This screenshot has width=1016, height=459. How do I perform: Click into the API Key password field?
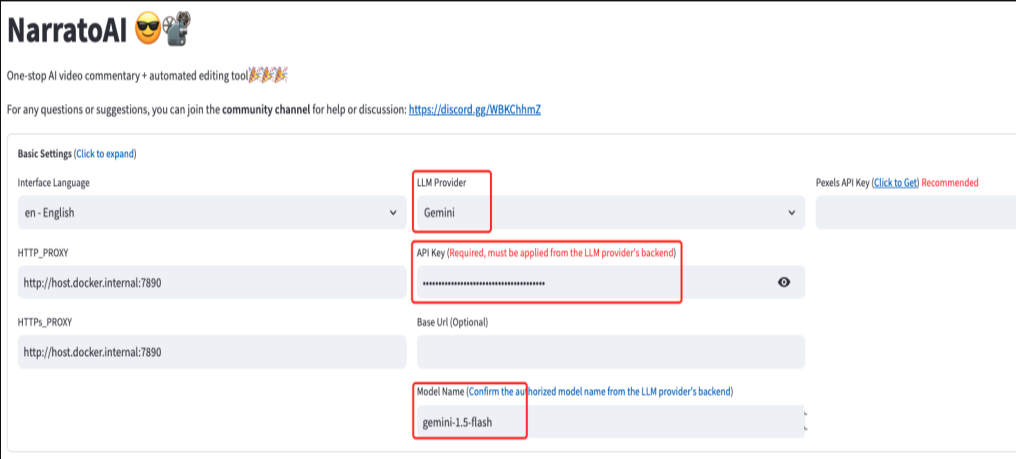click(610, 282)
